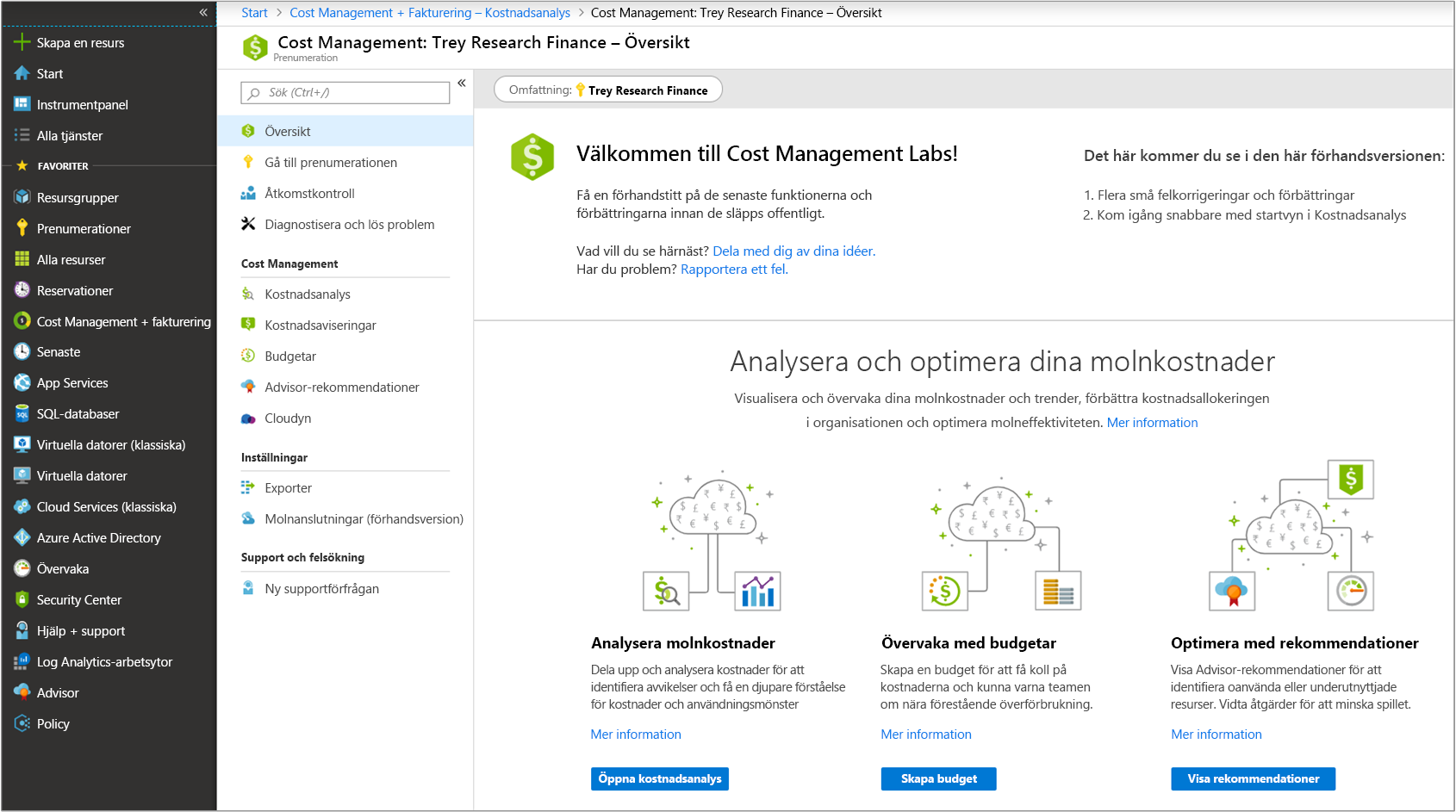
Task: Open Security Center shield icon
Action: pyautogui.click(x=22, y=599)
